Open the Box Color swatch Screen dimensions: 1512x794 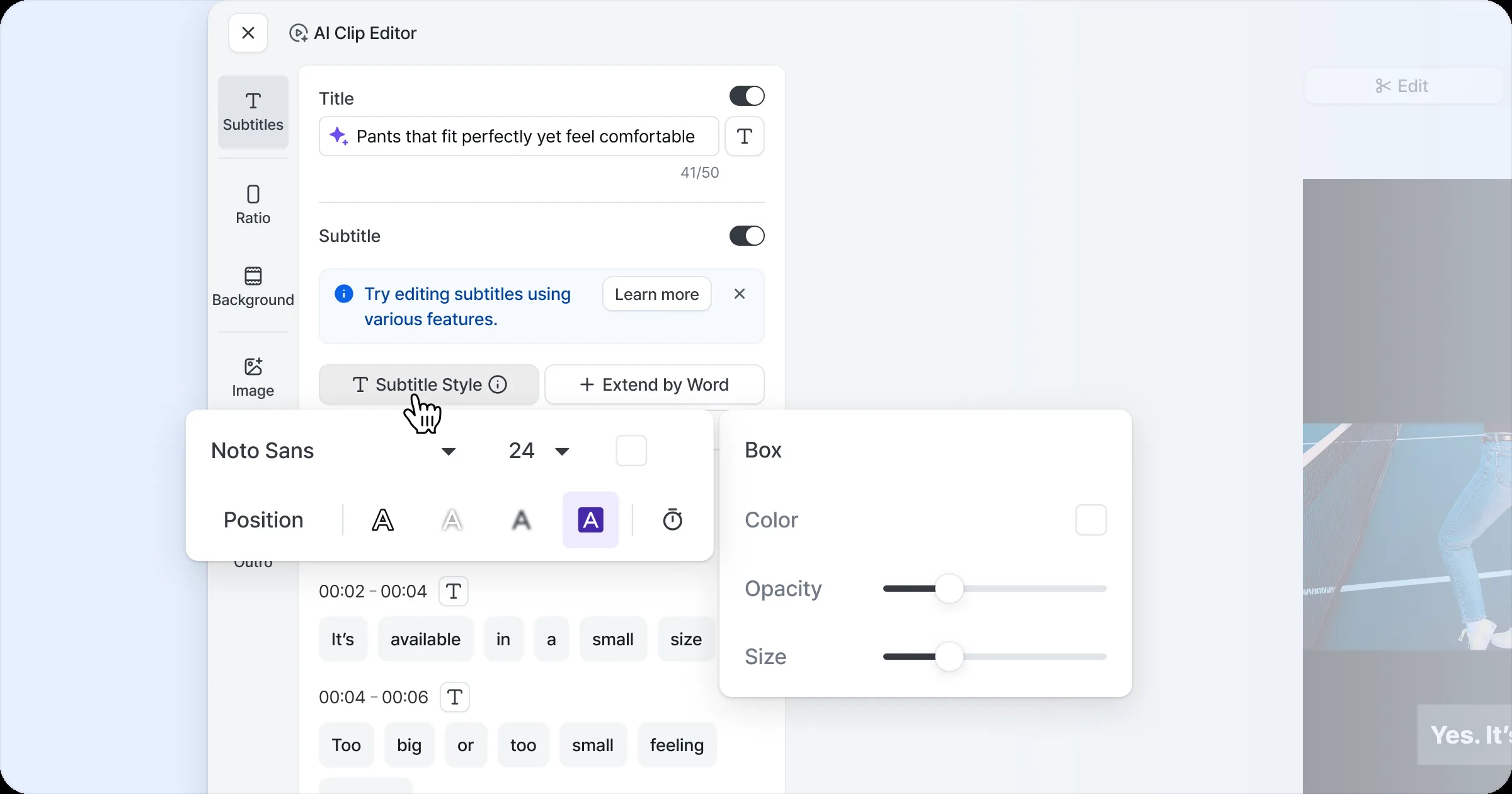coord(1091,520)
